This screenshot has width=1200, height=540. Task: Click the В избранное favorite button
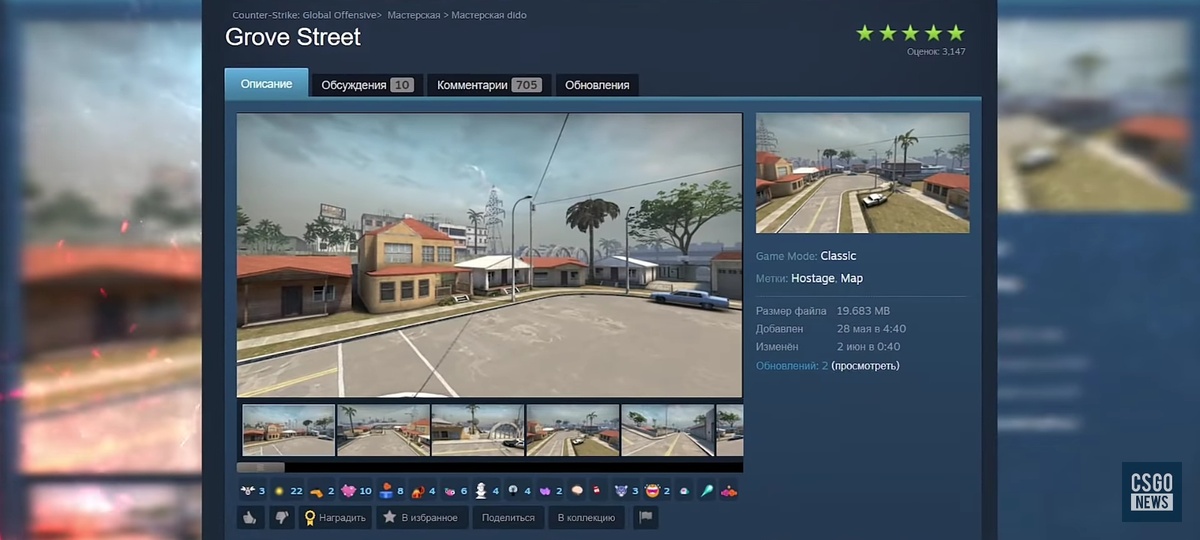pos(420,517)
